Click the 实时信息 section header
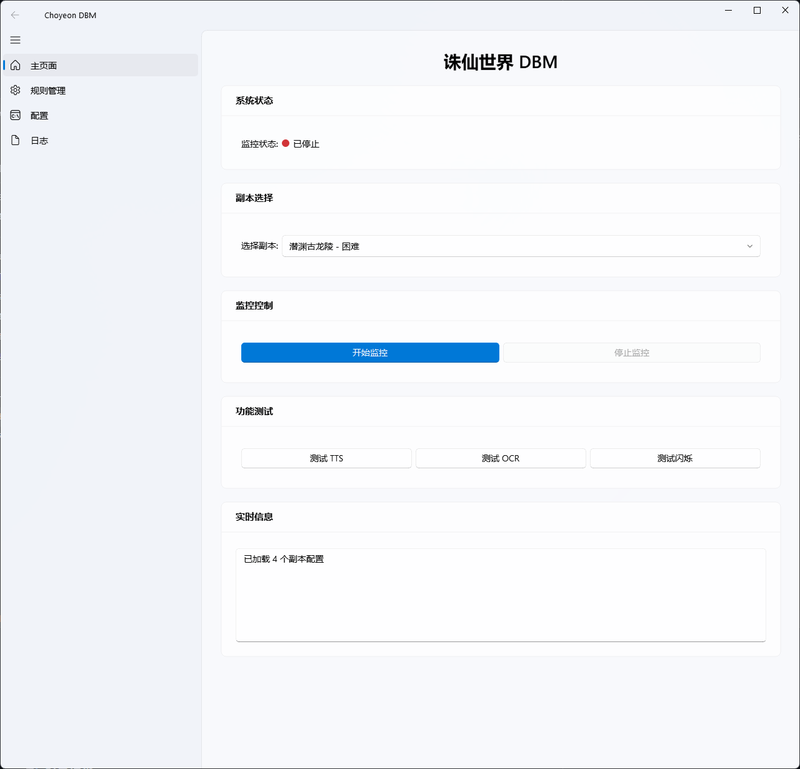Image resolution: width=800 pixels, height=769 pixels. coord(254,517)
